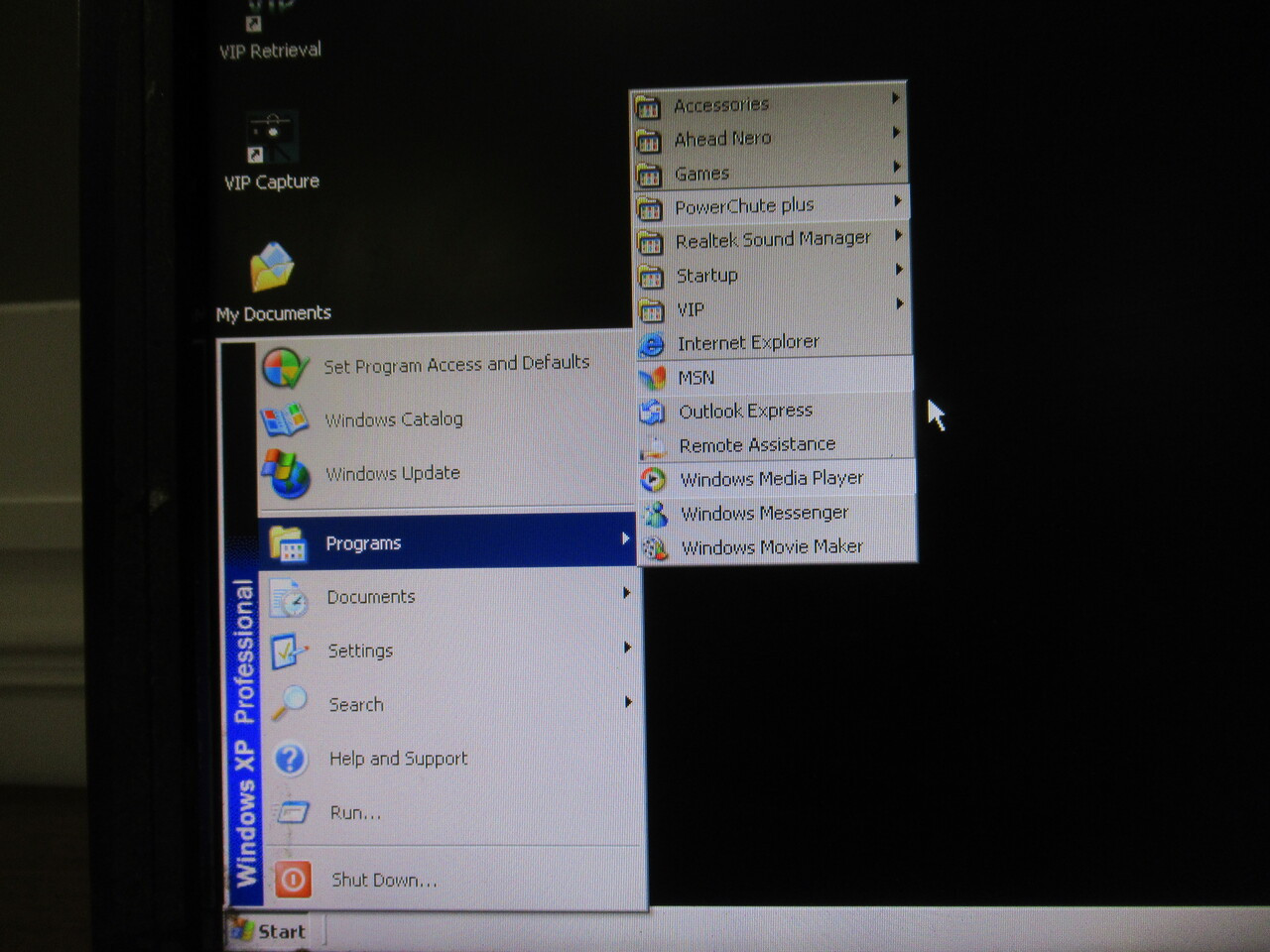The width and height of the screenshot is (1270, 952).
Task: Expand the Accessories submenu arrow
Action: coord(895,98)
